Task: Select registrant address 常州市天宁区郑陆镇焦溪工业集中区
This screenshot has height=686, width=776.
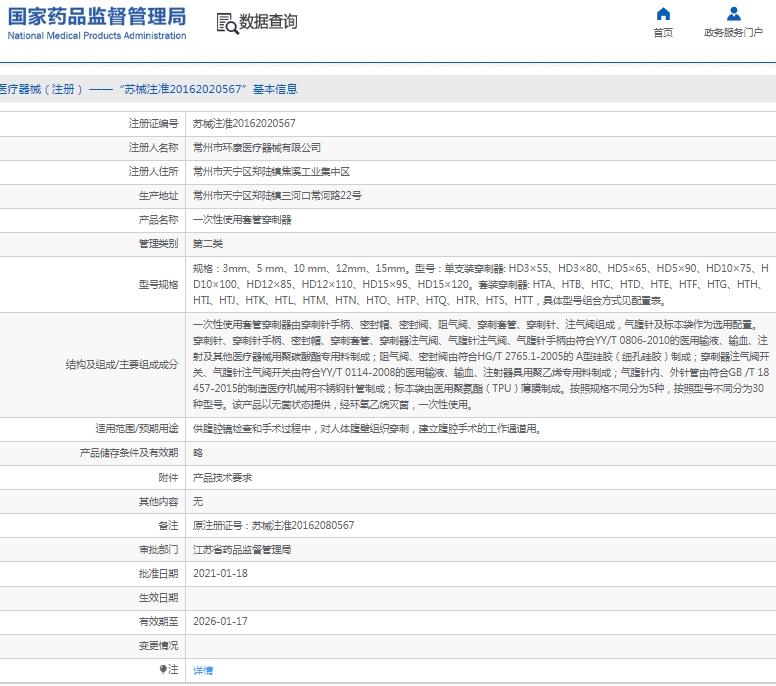Action: click(271, 171)
